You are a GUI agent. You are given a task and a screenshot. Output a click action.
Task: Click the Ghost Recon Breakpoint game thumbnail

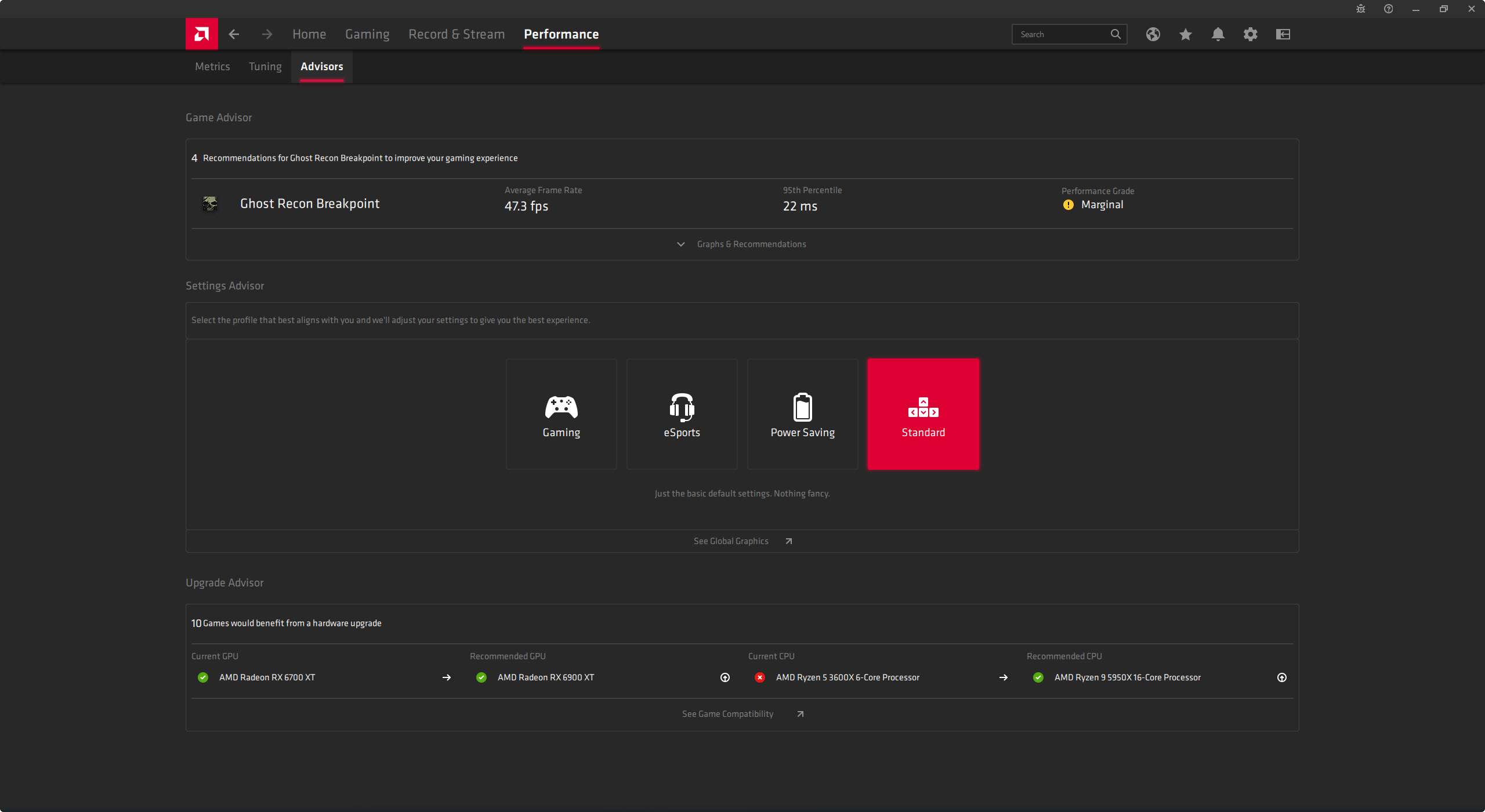click(x=210, y=204)
